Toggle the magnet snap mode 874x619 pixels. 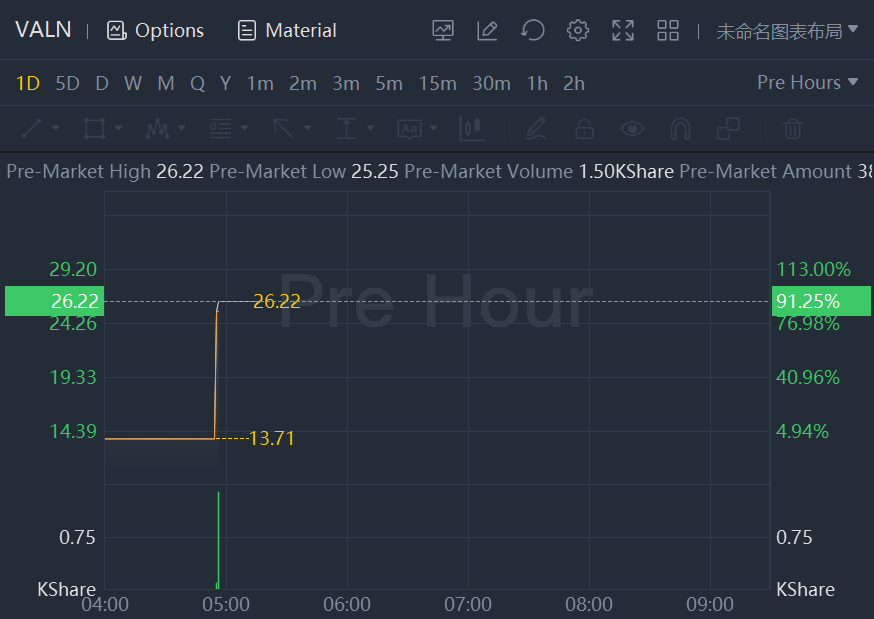tap(680, 129)
